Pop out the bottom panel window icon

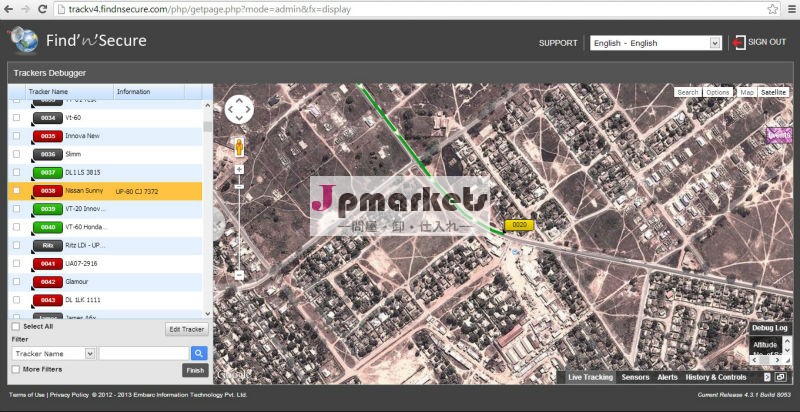tap(781, 377)
